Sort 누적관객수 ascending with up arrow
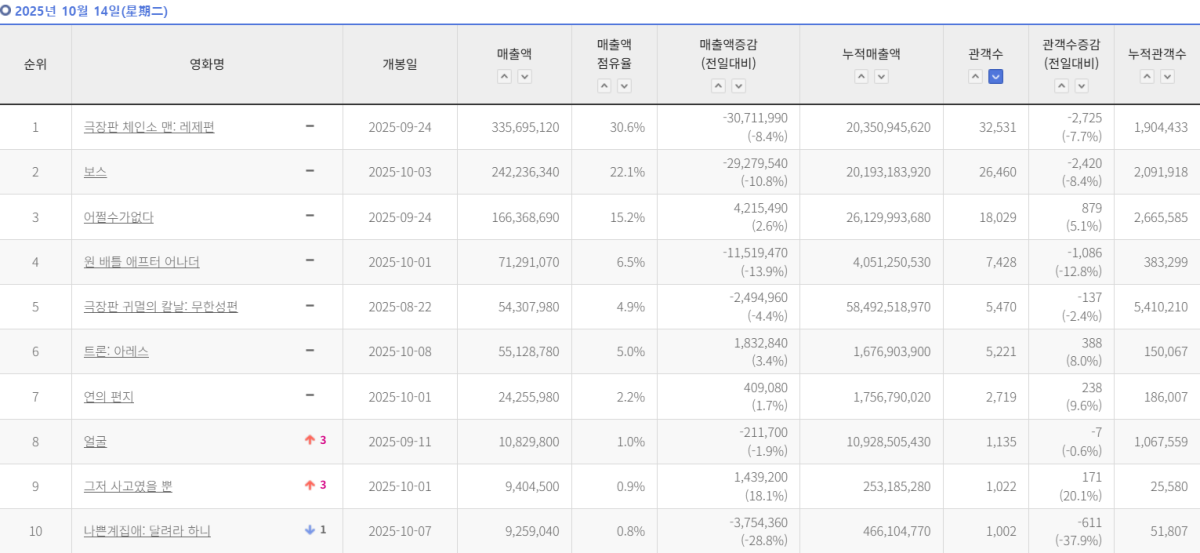Image resolution: width=1200 pixels, height=553 pixels. click(1148, 77)
